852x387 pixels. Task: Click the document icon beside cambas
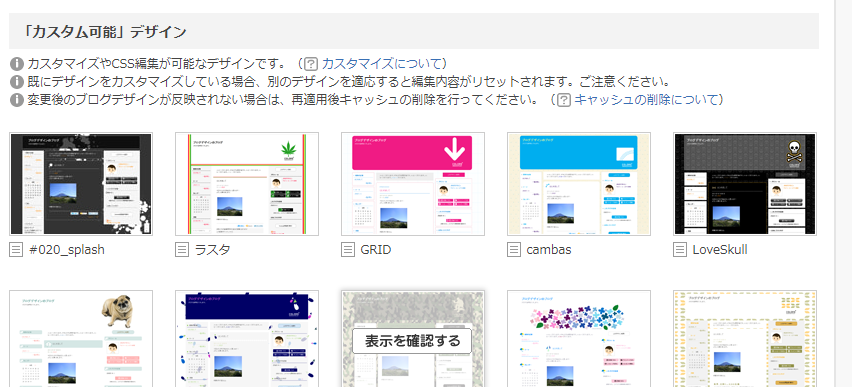coord(514,249)
